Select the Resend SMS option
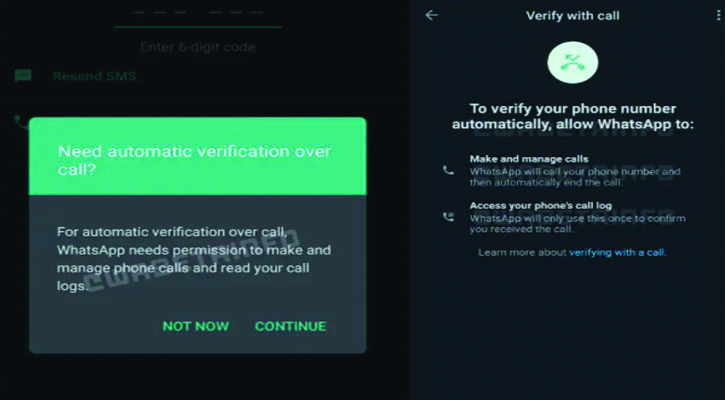Screen dimensions: 725x400 point(94,77)
